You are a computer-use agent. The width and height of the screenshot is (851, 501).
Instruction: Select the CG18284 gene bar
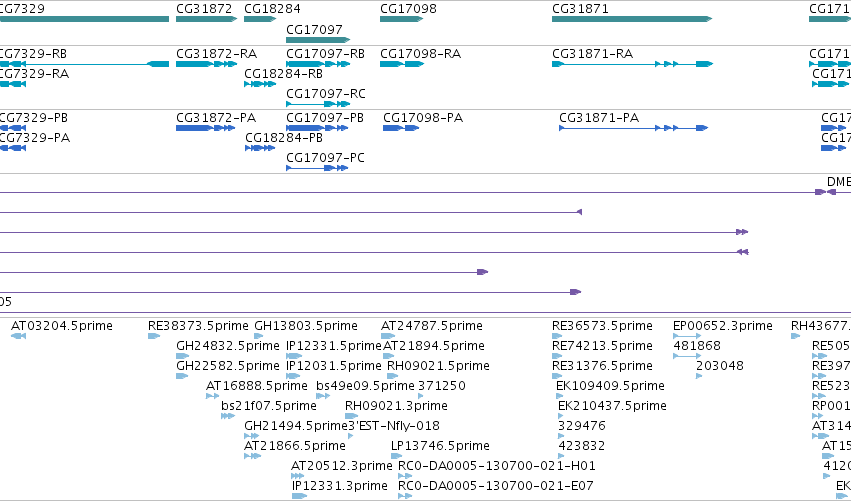(x=261, y=19)
